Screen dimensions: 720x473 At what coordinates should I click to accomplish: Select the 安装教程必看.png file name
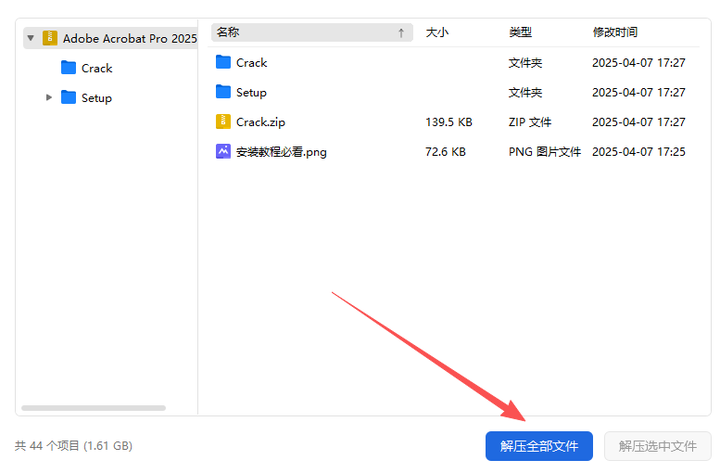[x=281, y=152]
